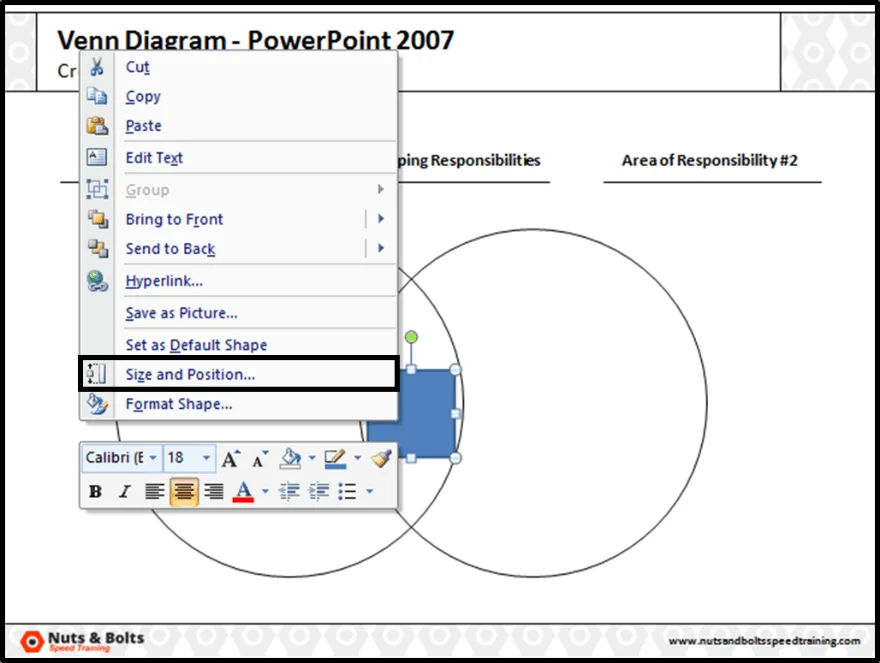This screenshot has height=663, width=880.
Task: Click the nutsandboltsspeedtraining.com footer link
Action: click(764, 641)
